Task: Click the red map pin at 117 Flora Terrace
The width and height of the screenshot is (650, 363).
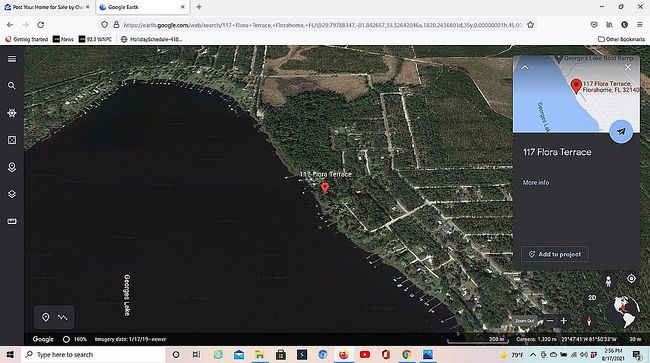Action: pos(325,188)
